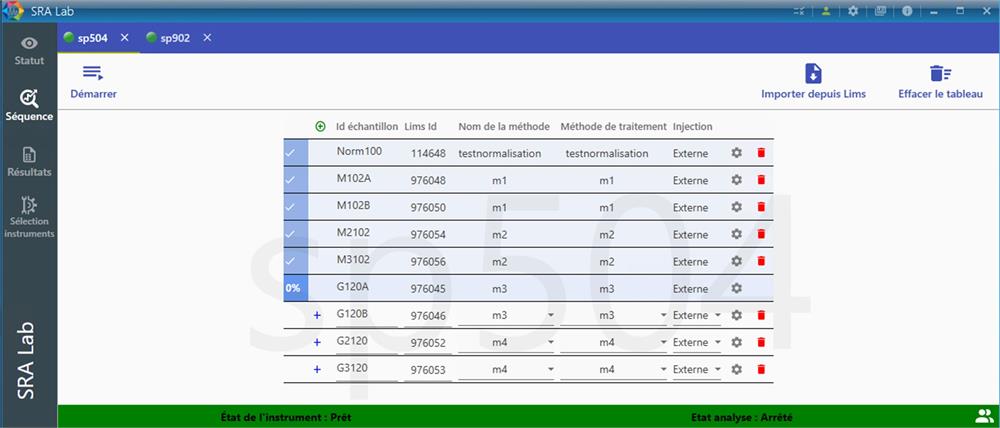
Task: Open Résultats panel from the sidebar
Action: (x=29, y=160)
